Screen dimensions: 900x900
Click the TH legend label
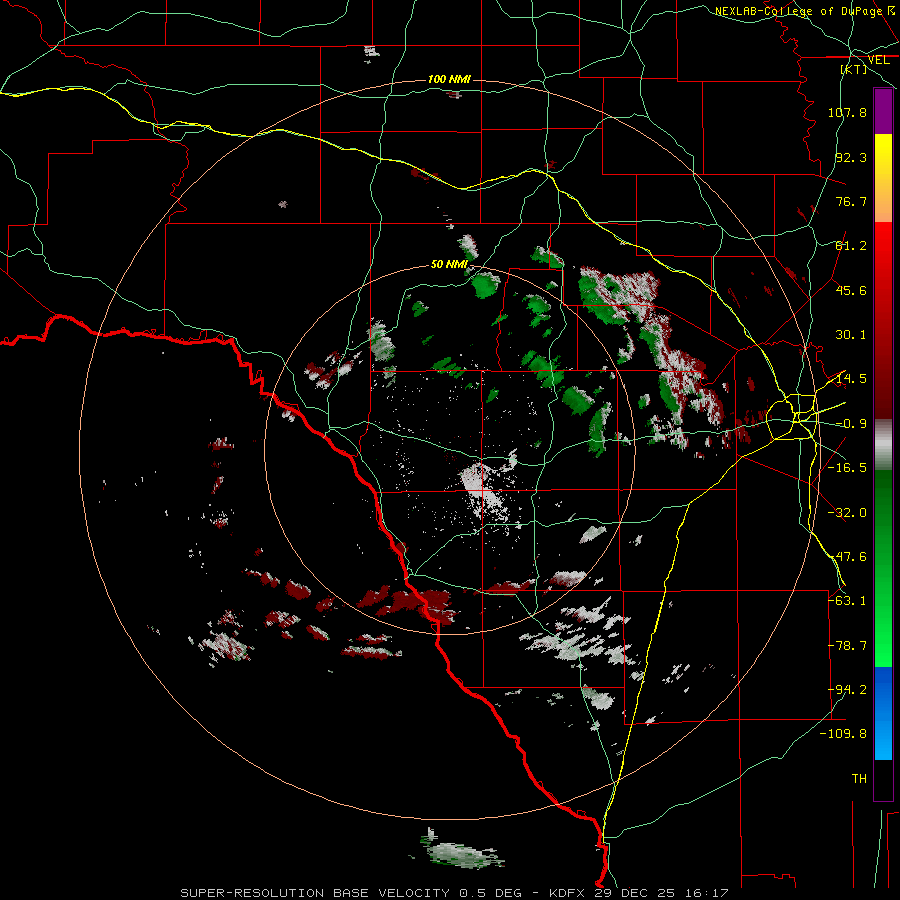[x=859, y=779]
